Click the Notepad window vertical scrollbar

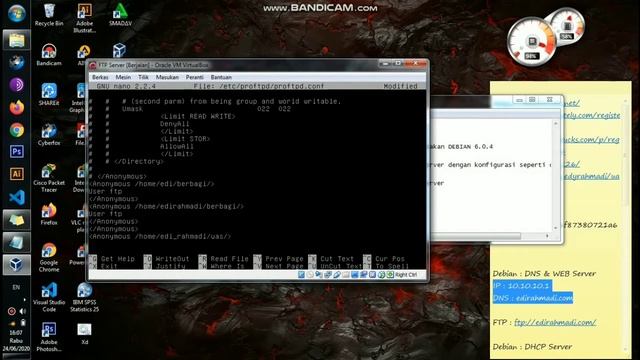pyautogui.click(x=556, y=176)
